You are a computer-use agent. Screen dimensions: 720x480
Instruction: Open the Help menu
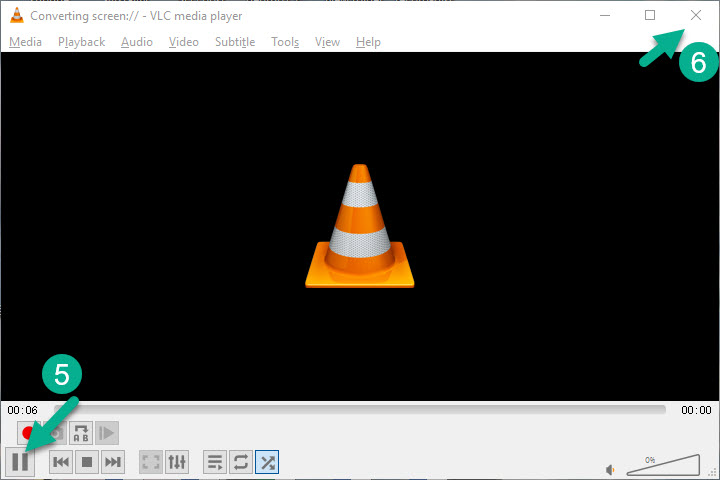(x=368, y=42)
